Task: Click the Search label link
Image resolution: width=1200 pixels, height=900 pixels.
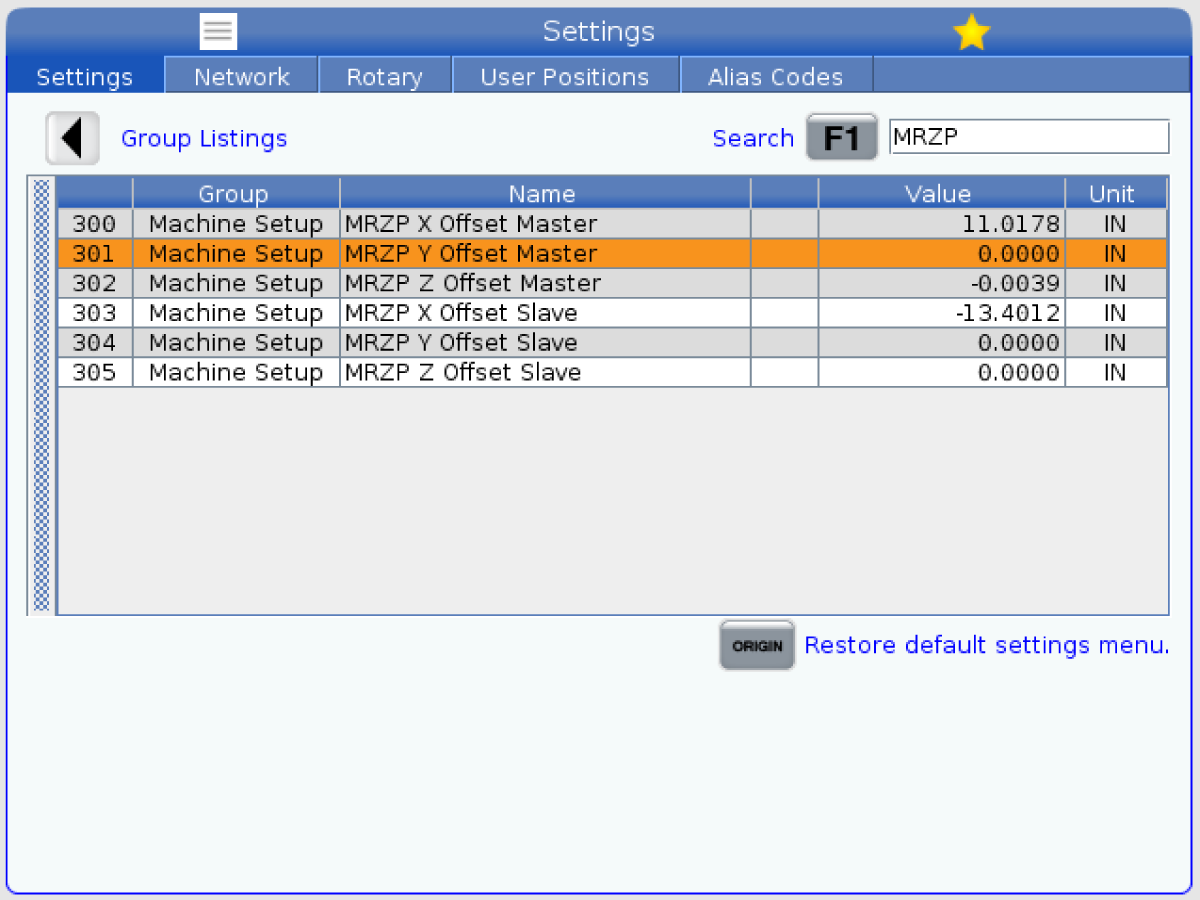Action: 753,138
